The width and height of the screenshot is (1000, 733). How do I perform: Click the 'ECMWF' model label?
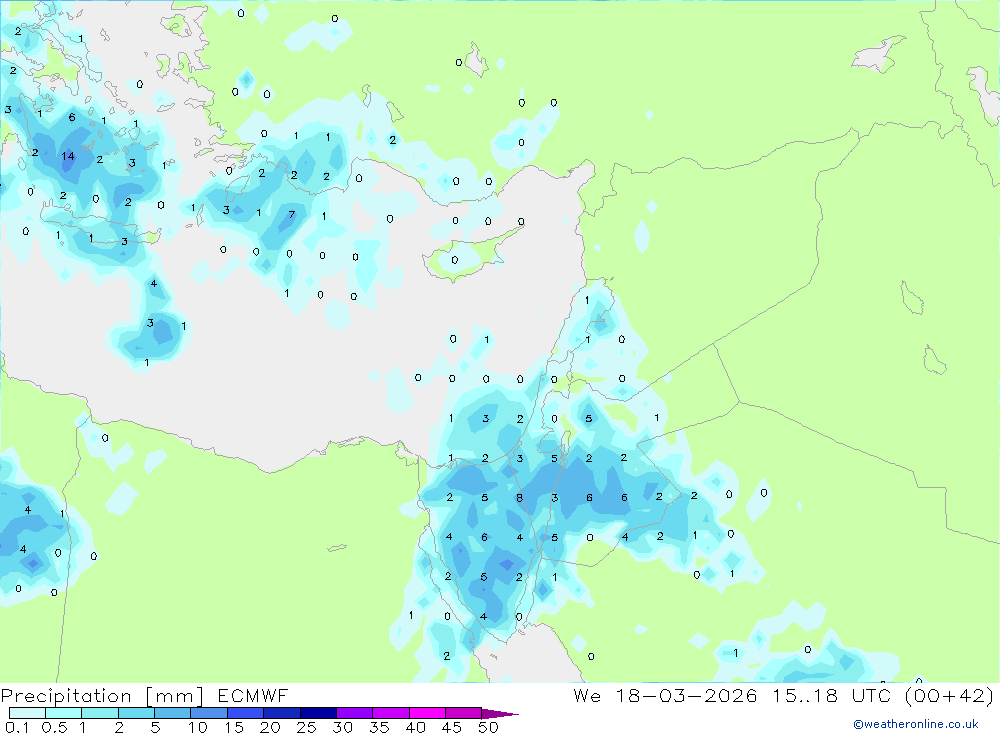tap(253, 695)
